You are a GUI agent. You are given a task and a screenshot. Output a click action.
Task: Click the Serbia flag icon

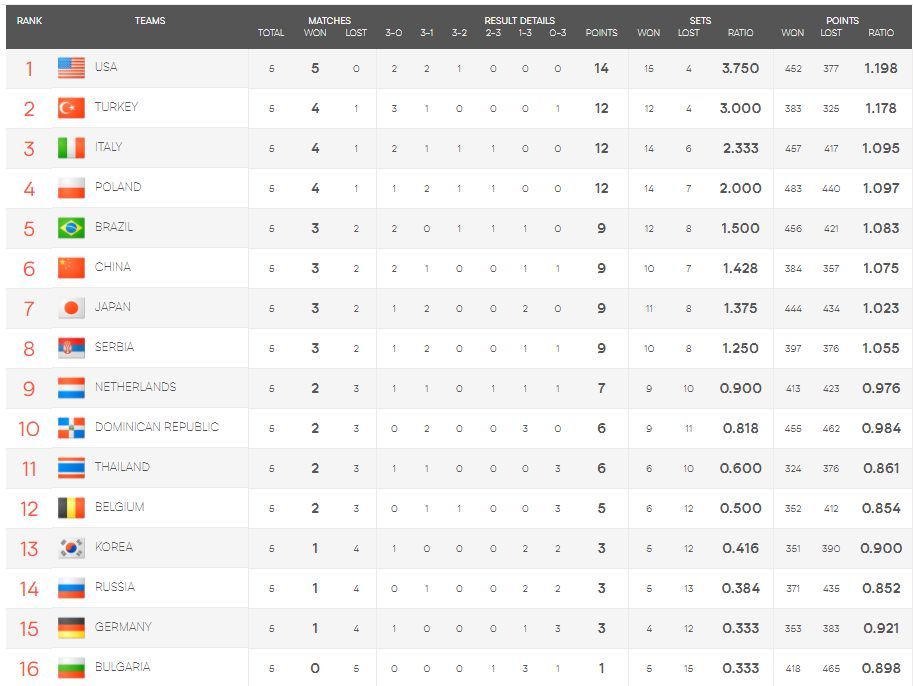[71, 348]
